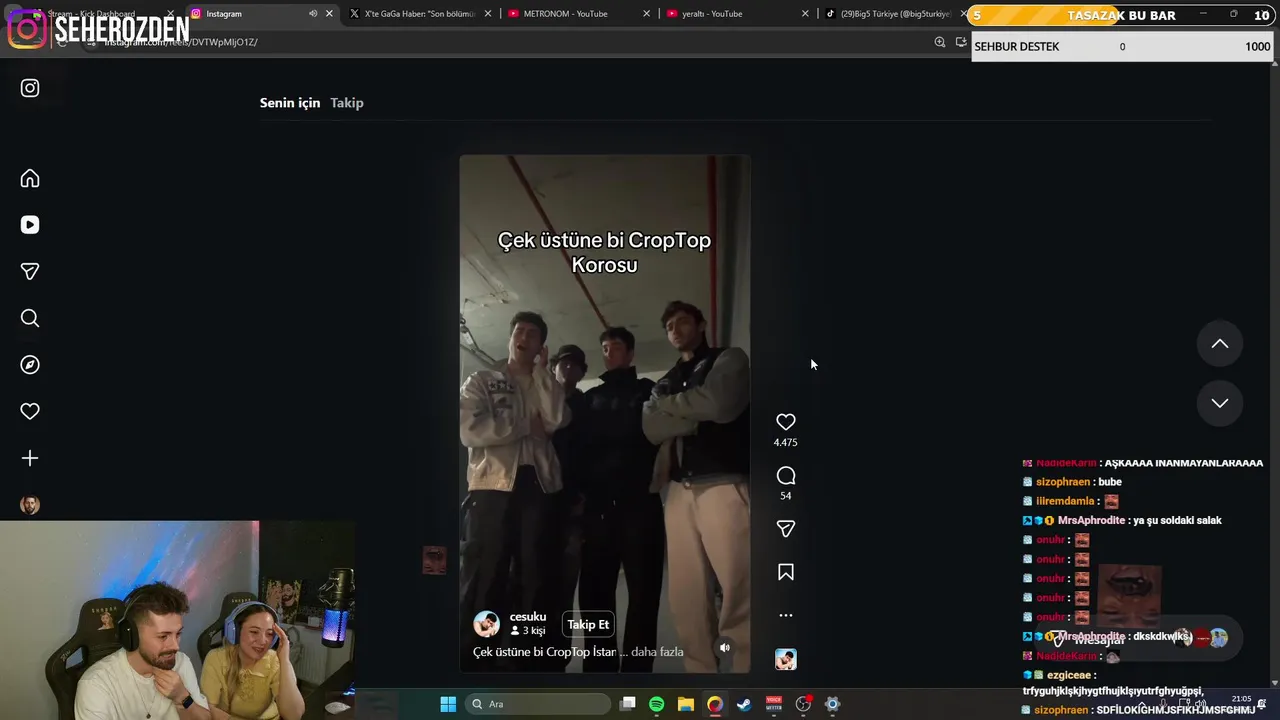The width and height of the screenshot is (1280, 720).
Task: Close the yeraltı - YouTube tab
Action: pyautogui.click(x=806, y=14)
